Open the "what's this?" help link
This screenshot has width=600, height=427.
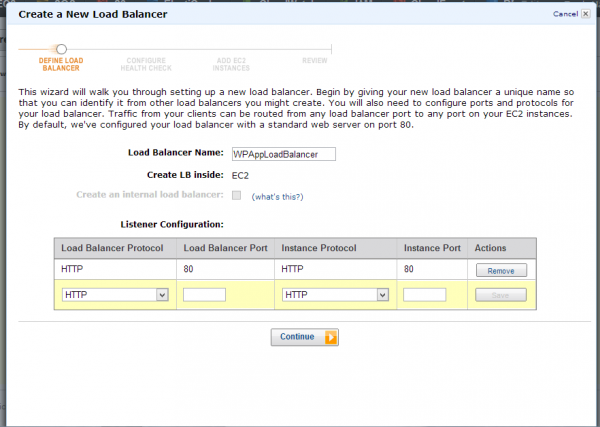coord(277,197)
